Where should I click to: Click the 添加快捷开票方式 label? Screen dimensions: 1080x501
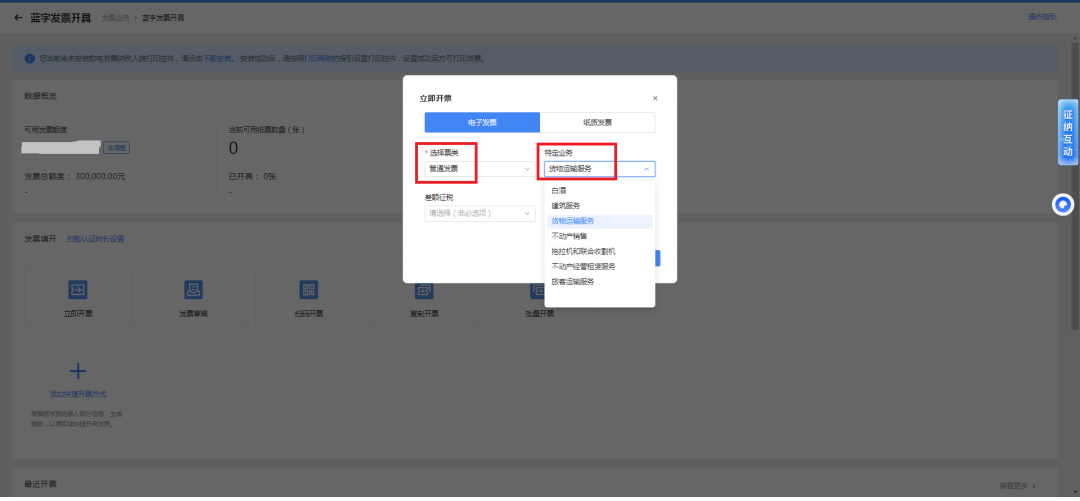click(x=78, y=394)
